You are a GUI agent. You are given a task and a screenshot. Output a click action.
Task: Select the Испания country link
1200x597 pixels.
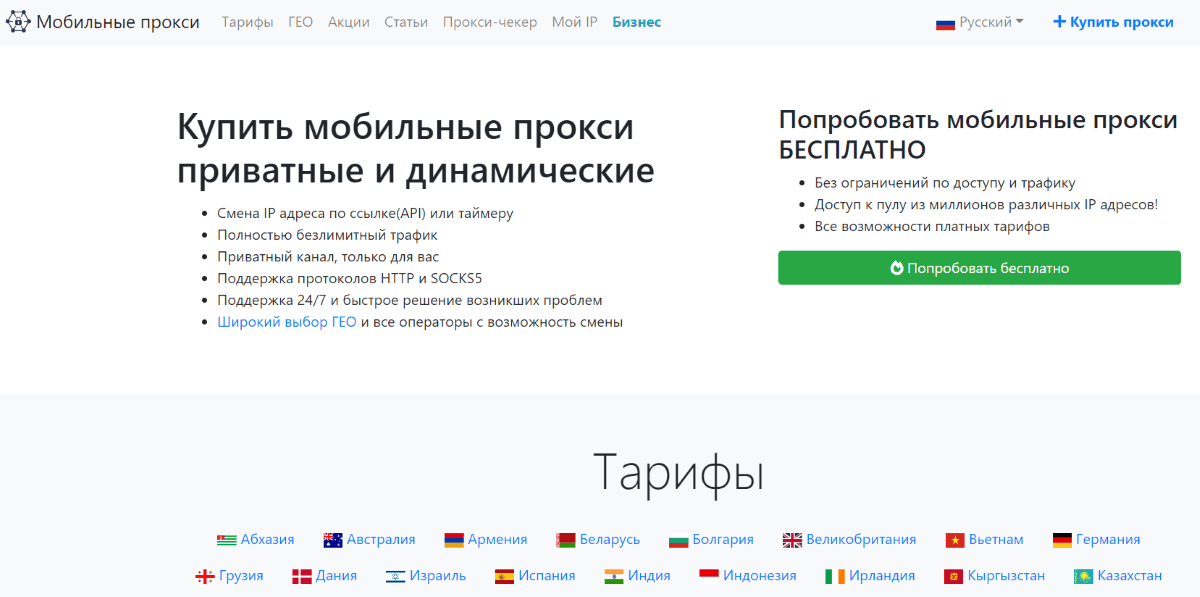(x=547, y=576)
